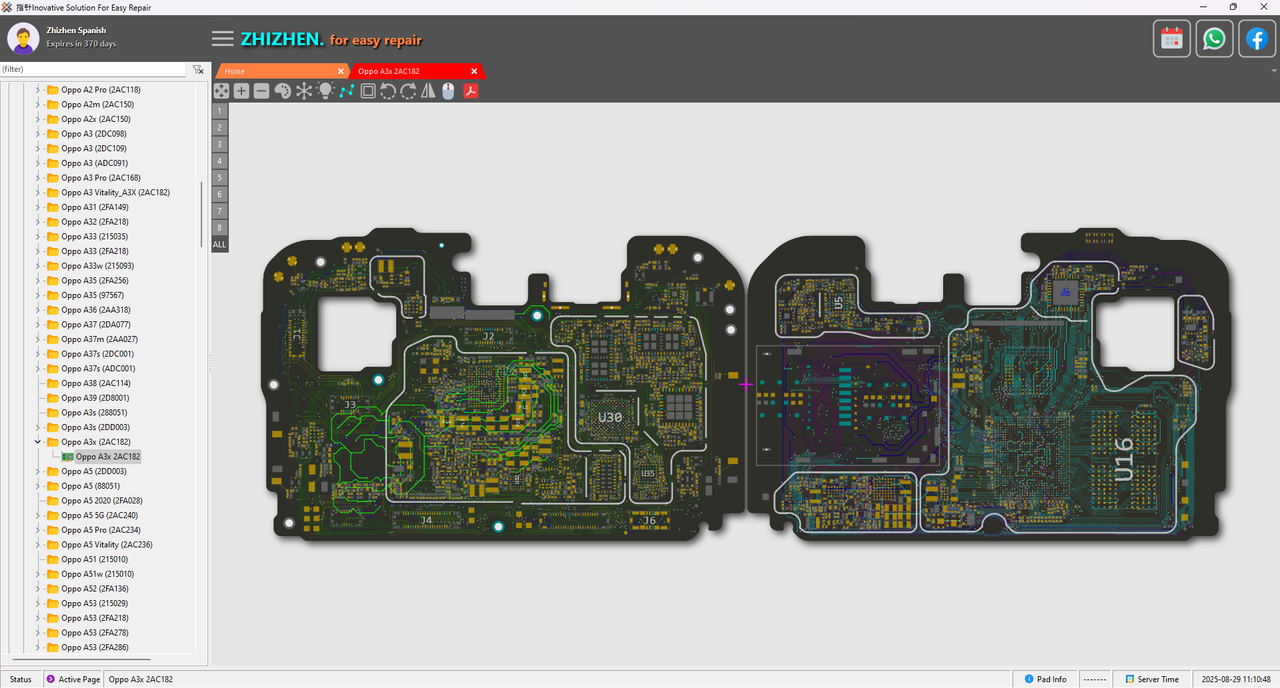Click the date-time readout 2025-08-29
Viewport: 1280px width, 688px height.
[1236, 679]
